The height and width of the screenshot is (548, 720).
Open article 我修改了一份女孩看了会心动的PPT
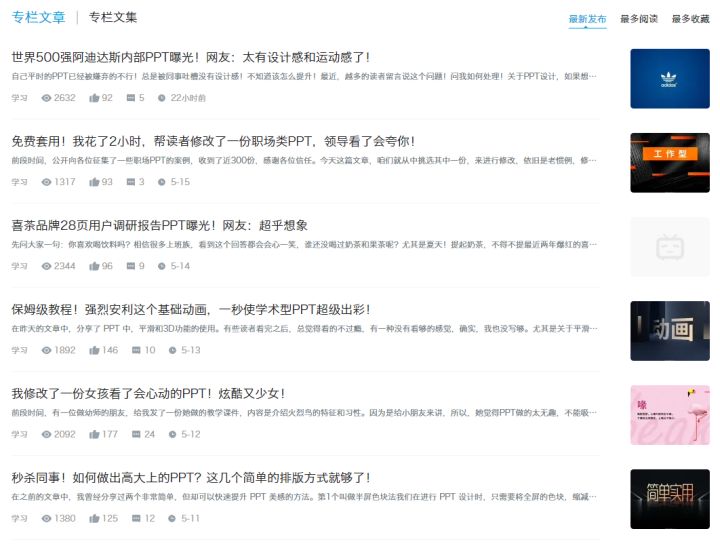[x=148, y=394]
